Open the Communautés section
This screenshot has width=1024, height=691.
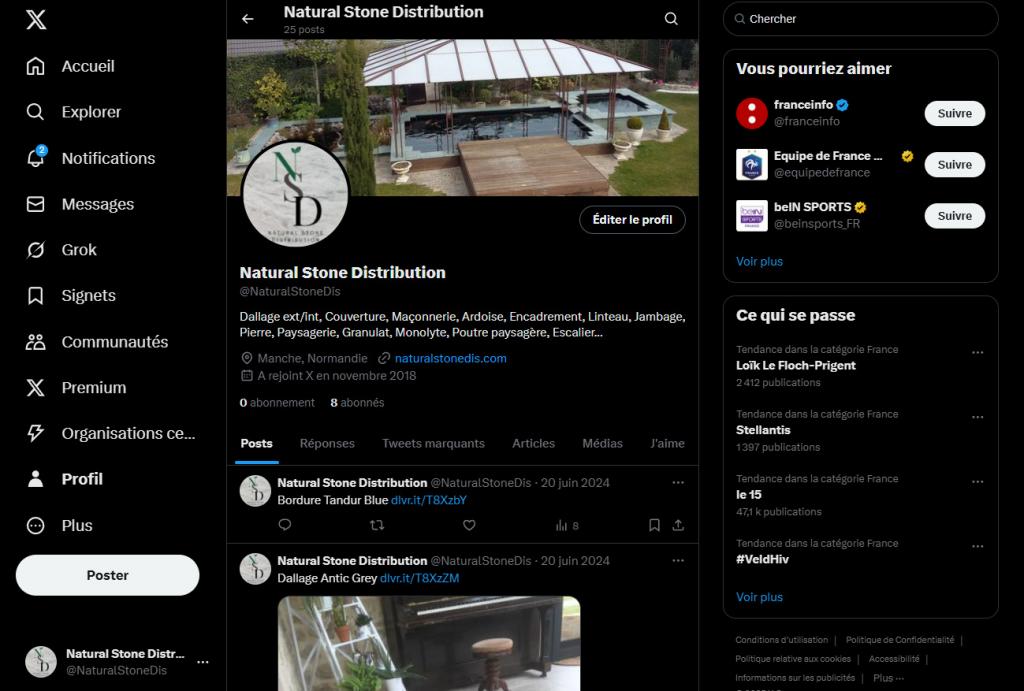pyautogui.click(x=112, y=341)
